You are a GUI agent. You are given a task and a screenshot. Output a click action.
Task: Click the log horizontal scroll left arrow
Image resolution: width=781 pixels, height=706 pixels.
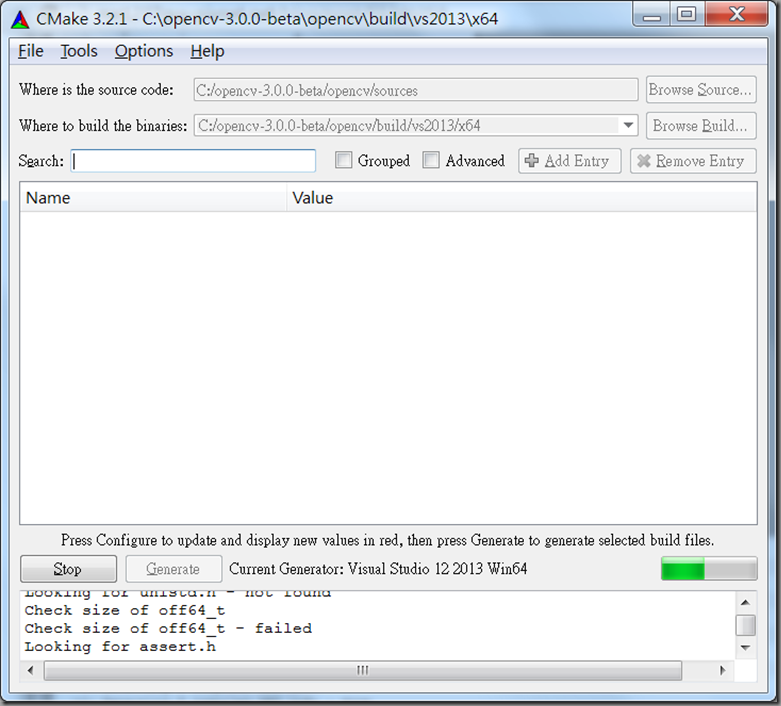(30, 670)
